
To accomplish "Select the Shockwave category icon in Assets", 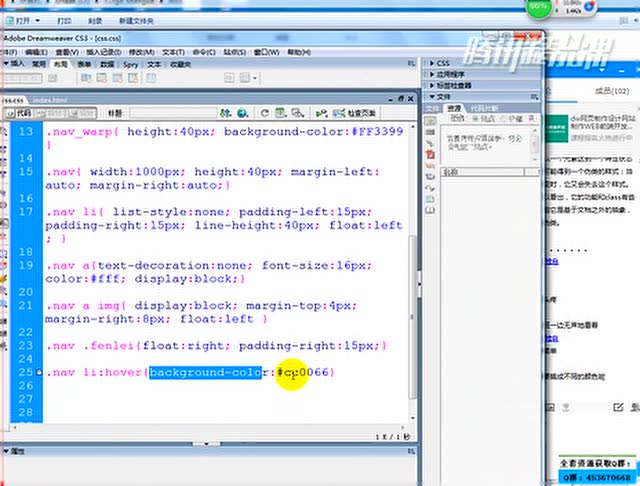I will pos(431,165).
